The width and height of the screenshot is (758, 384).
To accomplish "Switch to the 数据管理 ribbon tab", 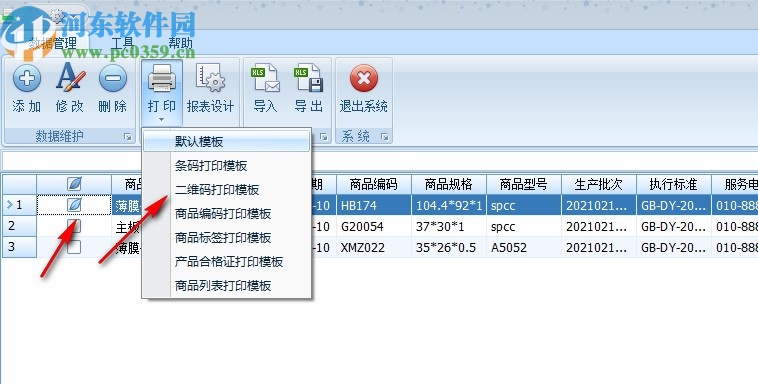I will tap(52, 44).
